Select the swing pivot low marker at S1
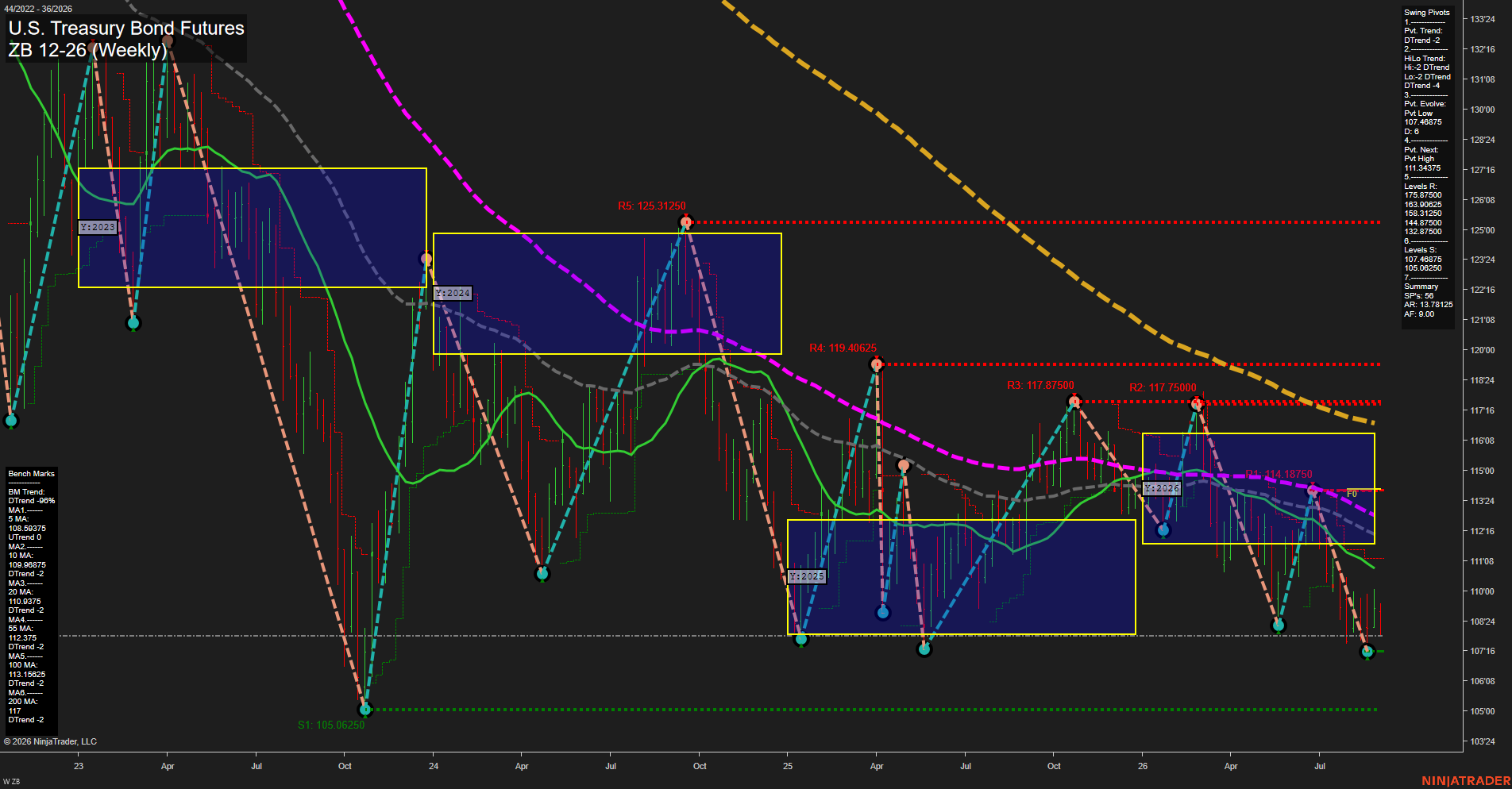 365,710
